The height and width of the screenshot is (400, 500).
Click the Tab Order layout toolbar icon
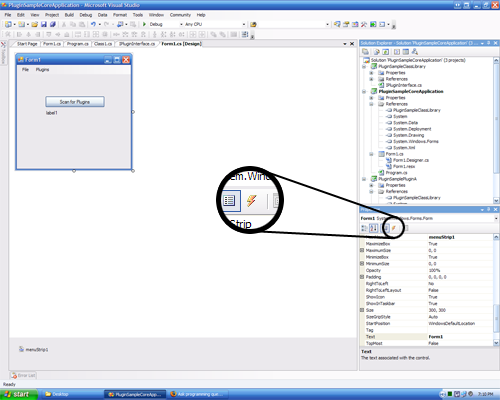(x=245, y=34)
